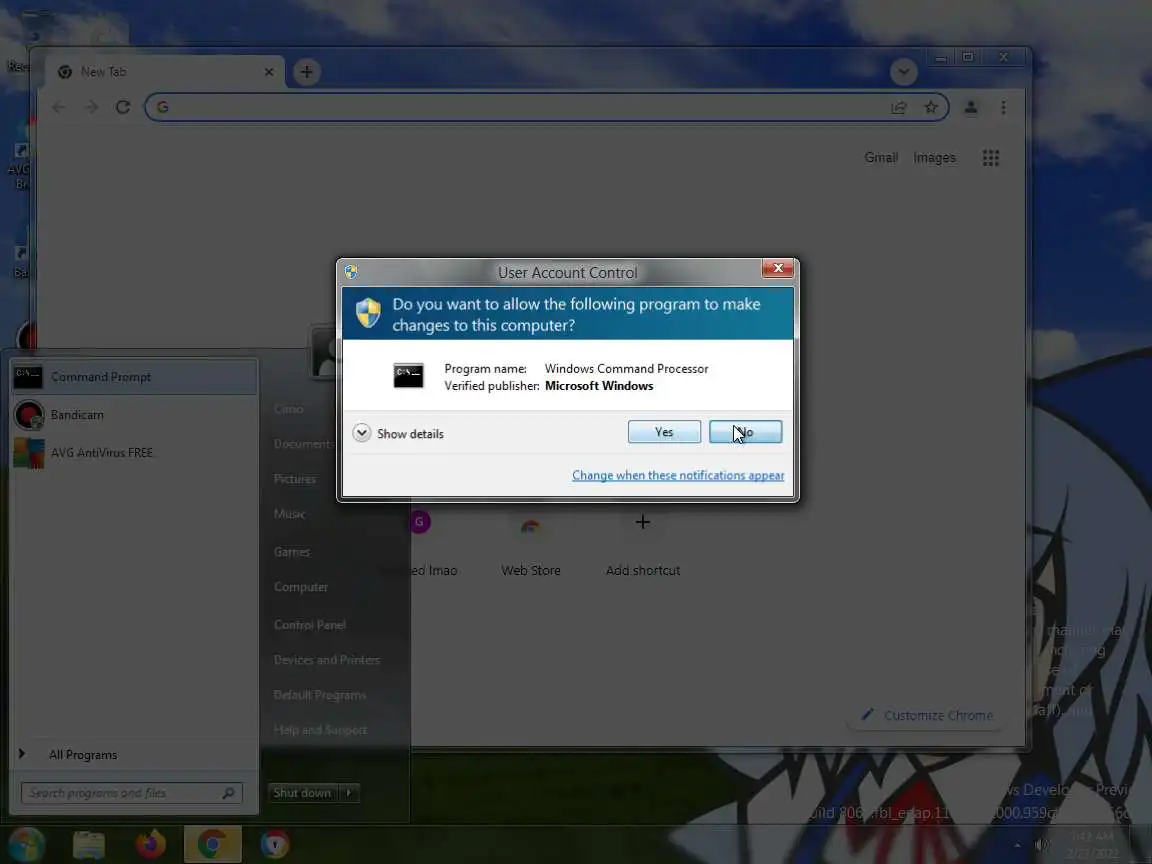
Task: Open Default Programs from Start menu
Action: pos(319,695)
